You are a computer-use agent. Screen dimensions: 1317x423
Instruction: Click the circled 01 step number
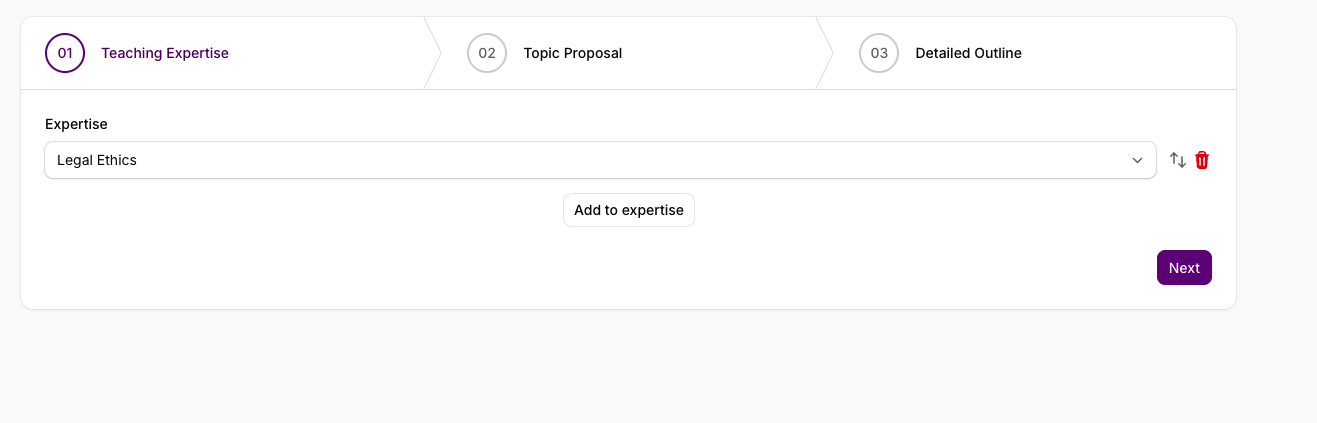(x=65, y=53)
